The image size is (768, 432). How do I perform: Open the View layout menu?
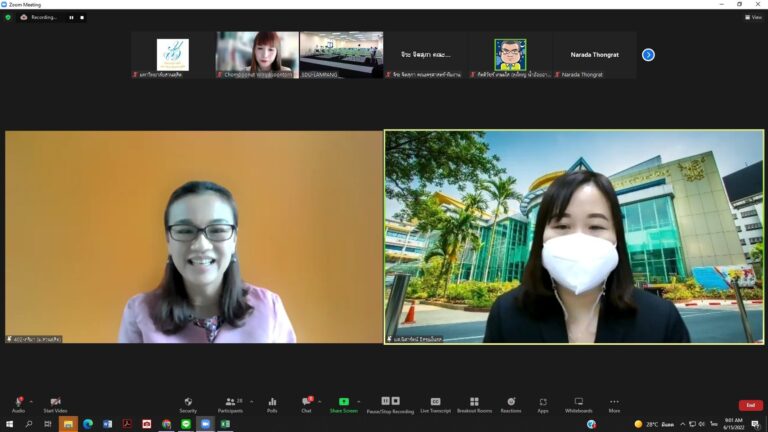(x=753, y=17)
